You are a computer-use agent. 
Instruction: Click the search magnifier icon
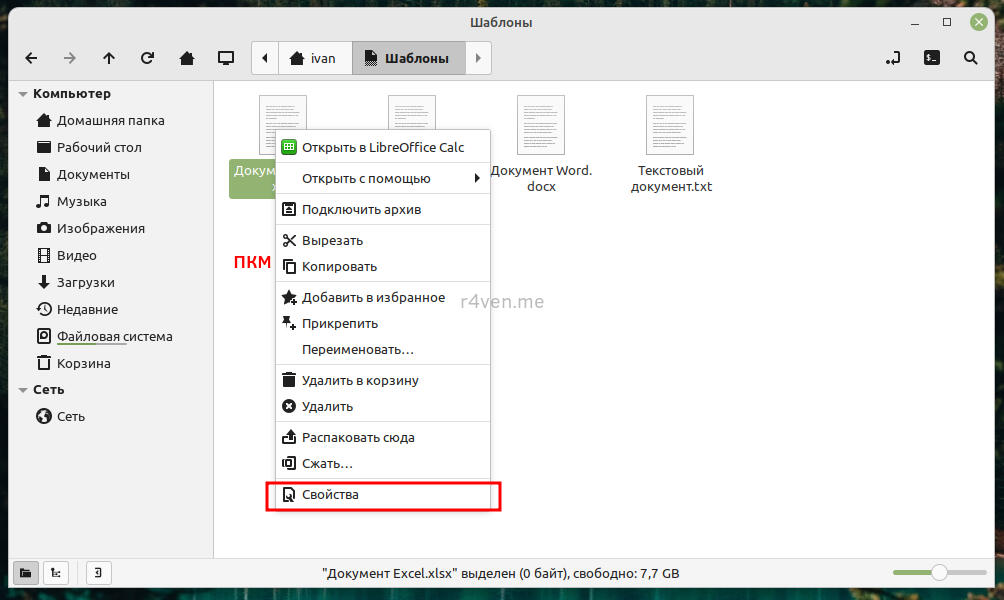click(970, 58)
